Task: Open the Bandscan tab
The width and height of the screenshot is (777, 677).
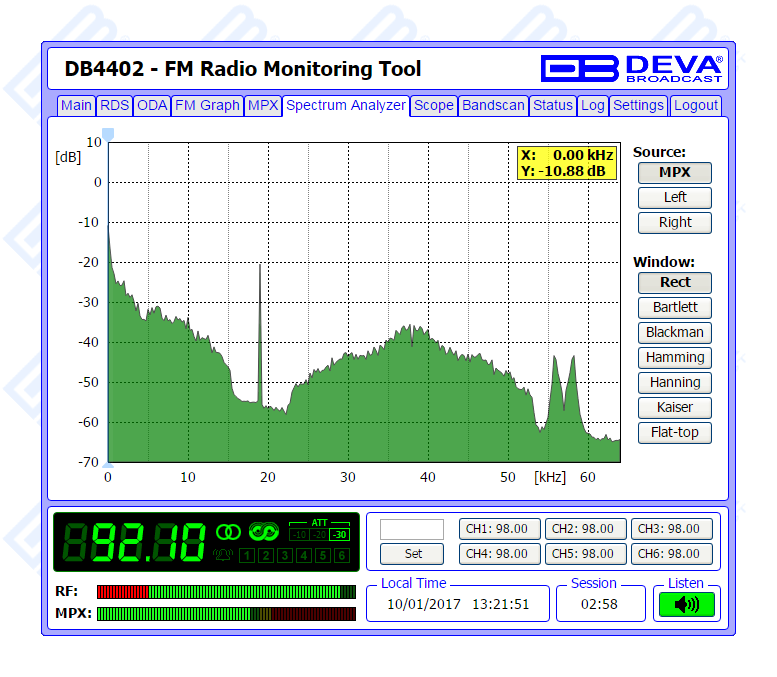Action: click(x=493, y=105)
